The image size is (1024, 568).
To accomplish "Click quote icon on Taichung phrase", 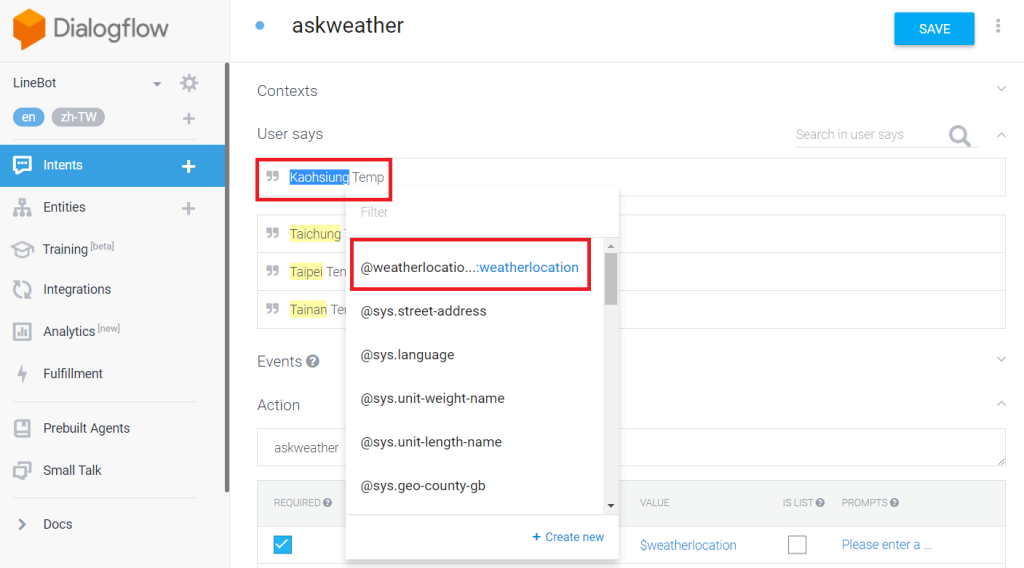I will pos(273,232).
